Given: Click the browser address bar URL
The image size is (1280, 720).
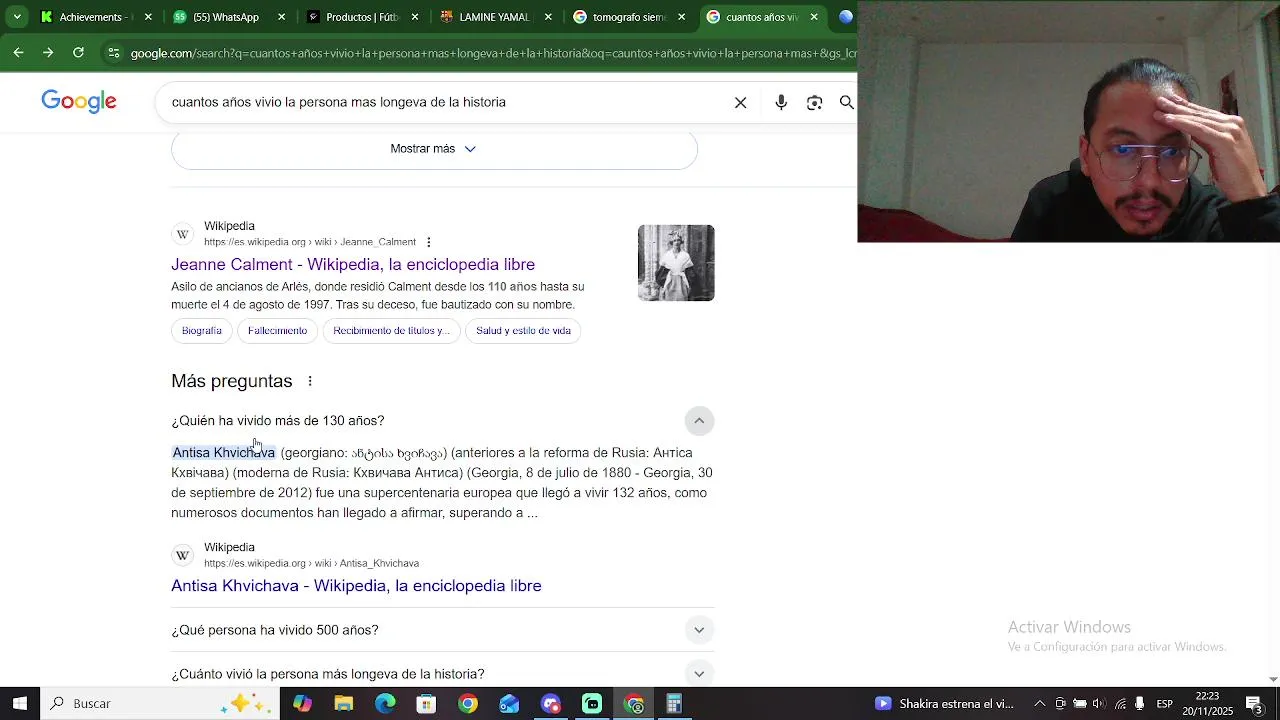Looking at the screenshot, I should tap(492, 53).
